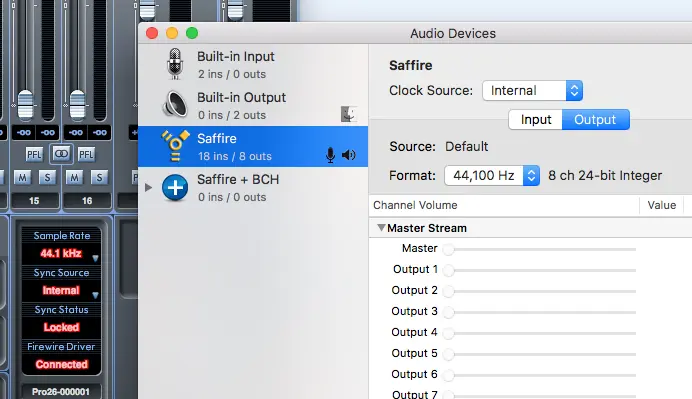Select the Output tab
Image resolution: width=692 pixels, height=399 pixels.
click(595, 120)
